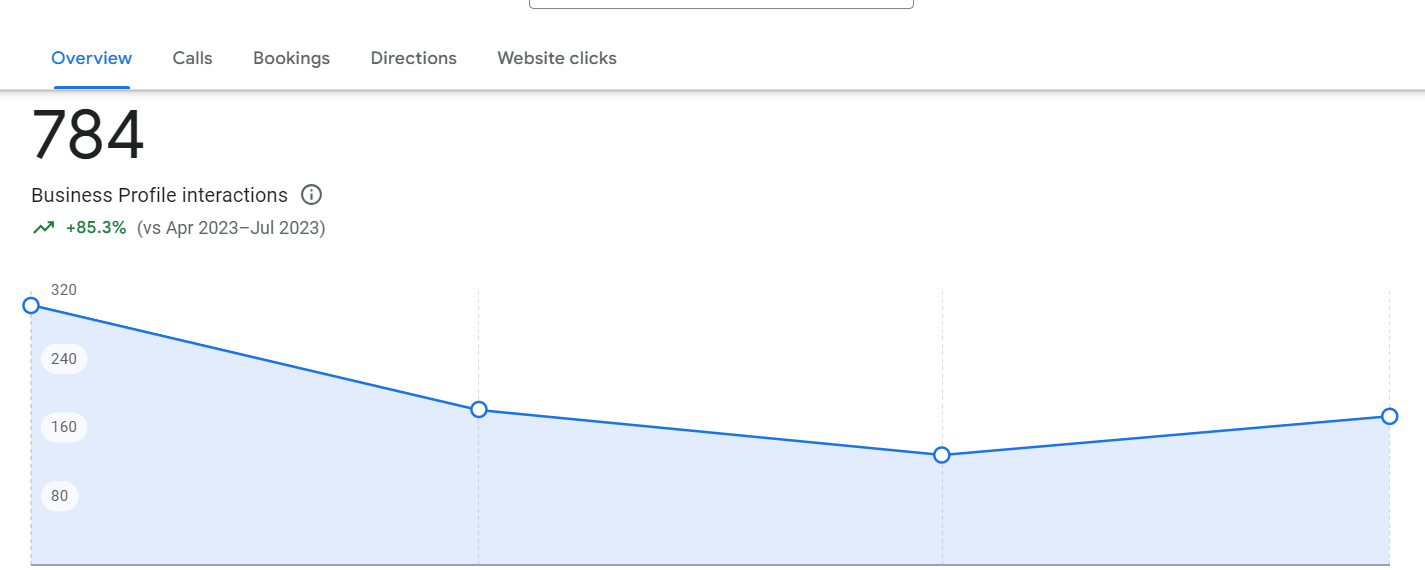Select the last data point at right edge

(x=1389, y=416)
